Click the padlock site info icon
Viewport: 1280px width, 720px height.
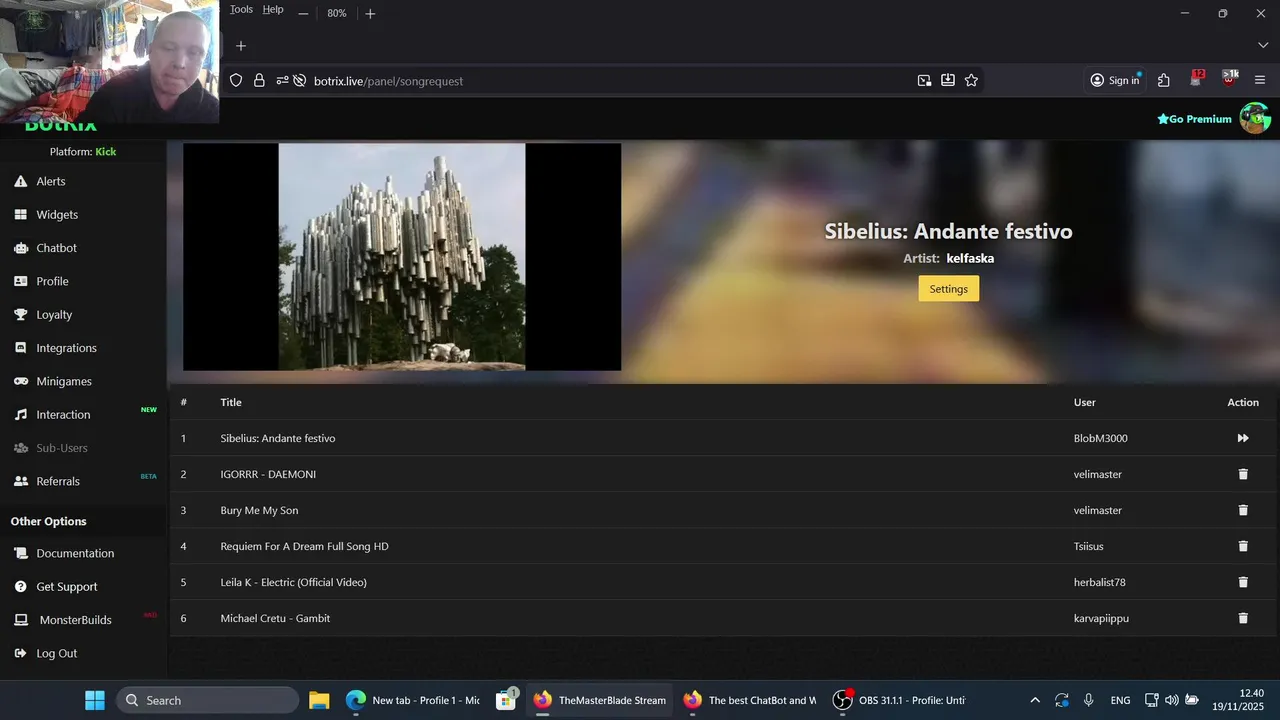259,80
